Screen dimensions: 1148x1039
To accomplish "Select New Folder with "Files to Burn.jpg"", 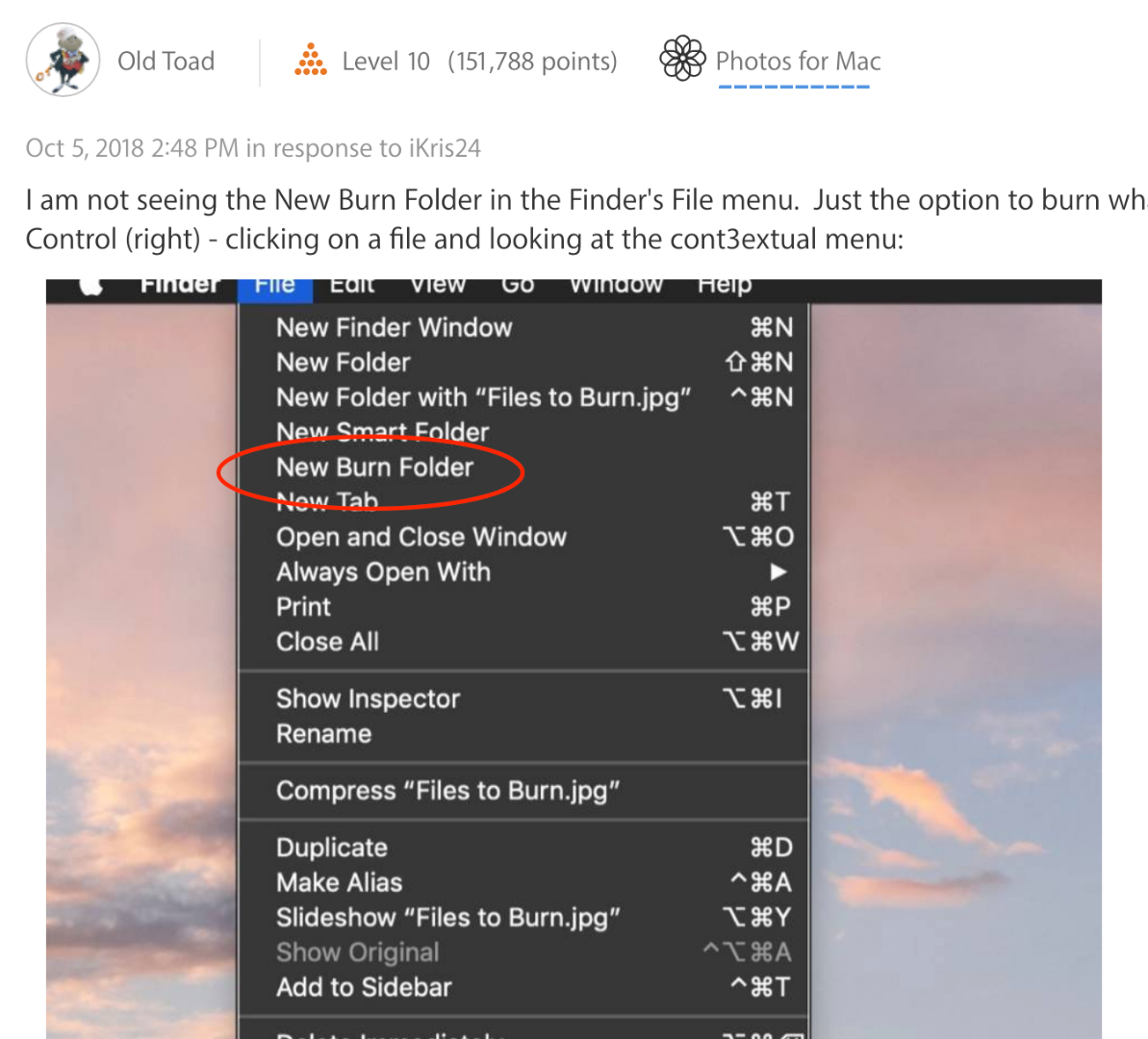I will click(x=483, y=397).
